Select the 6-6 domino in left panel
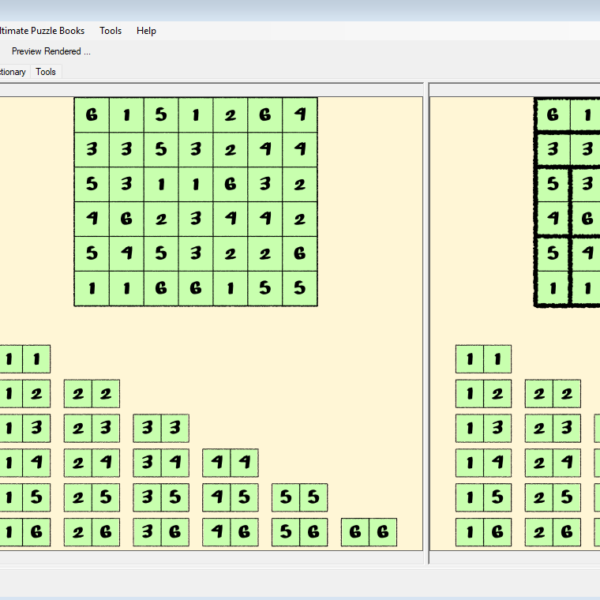This screenshot has width=600, height=600. point(369,533)
